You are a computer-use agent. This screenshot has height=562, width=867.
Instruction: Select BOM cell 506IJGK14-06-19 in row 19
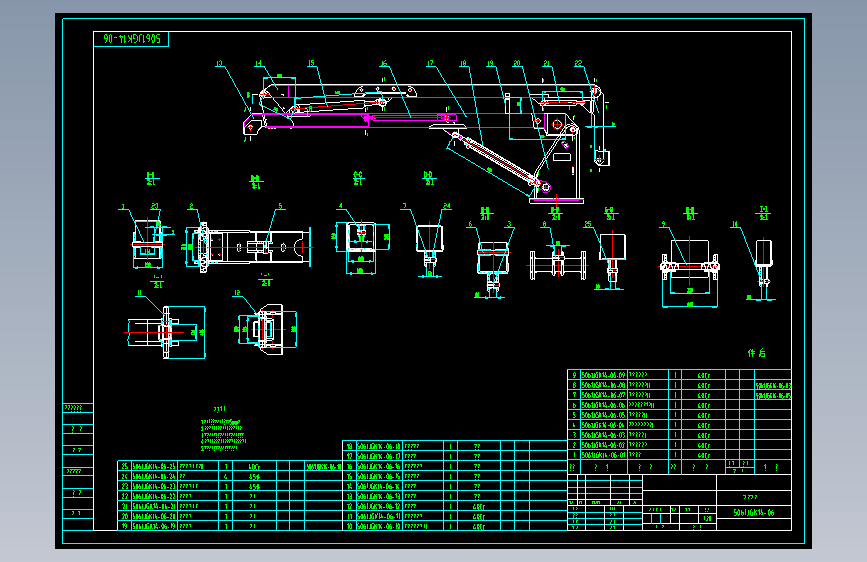click(154, 526)
